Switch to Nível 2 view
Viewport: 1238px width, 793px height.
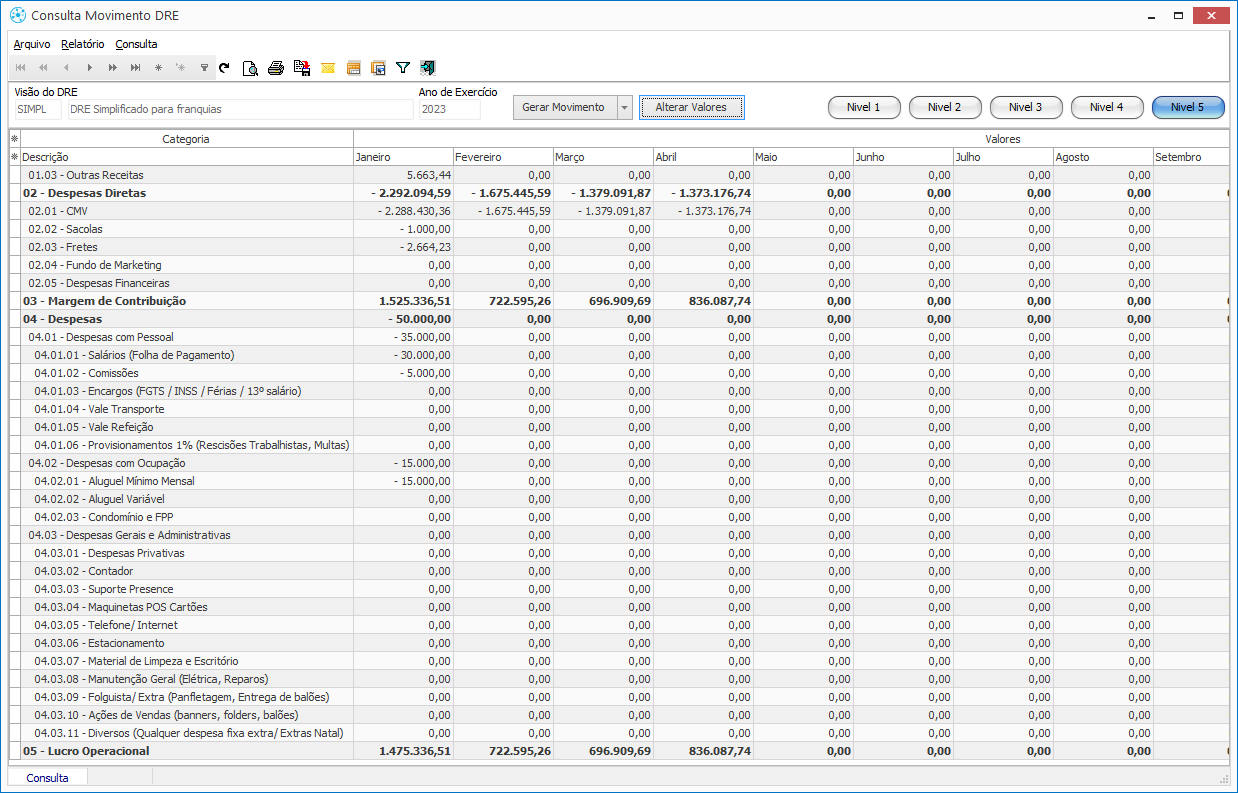coord(945,107)
